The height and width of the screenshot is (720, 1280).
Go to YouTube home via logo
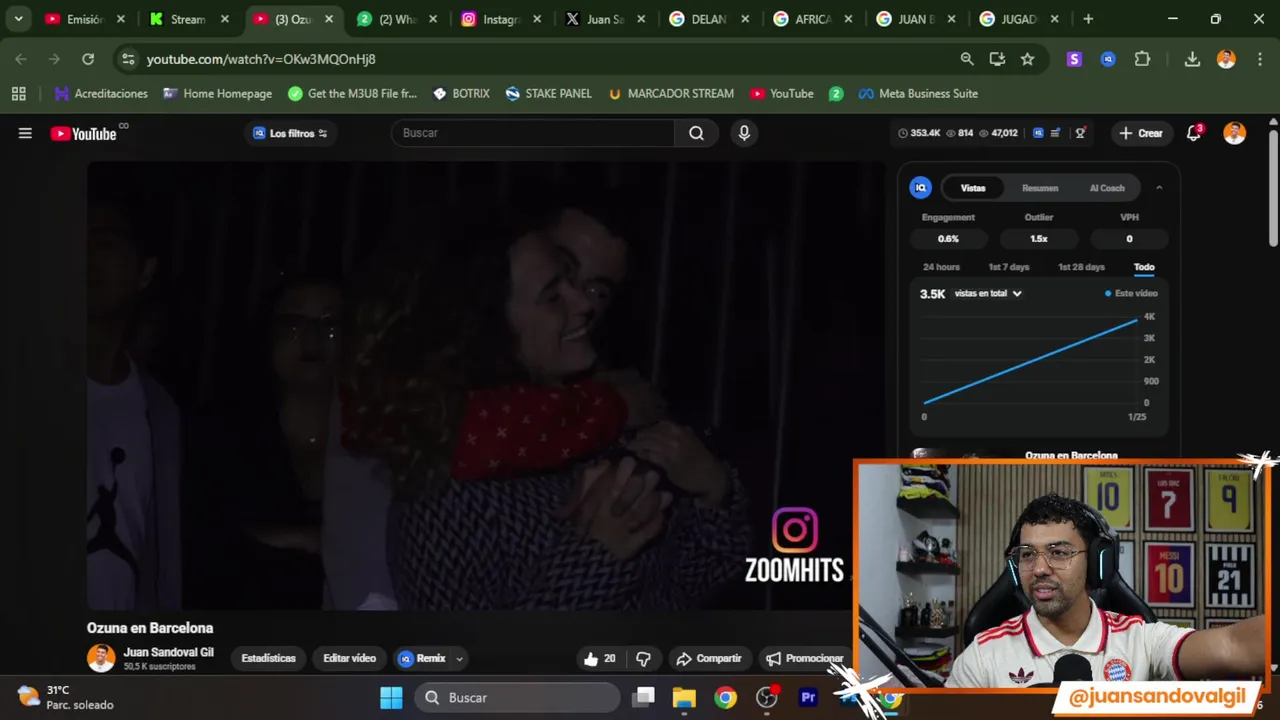coord(84,133)
